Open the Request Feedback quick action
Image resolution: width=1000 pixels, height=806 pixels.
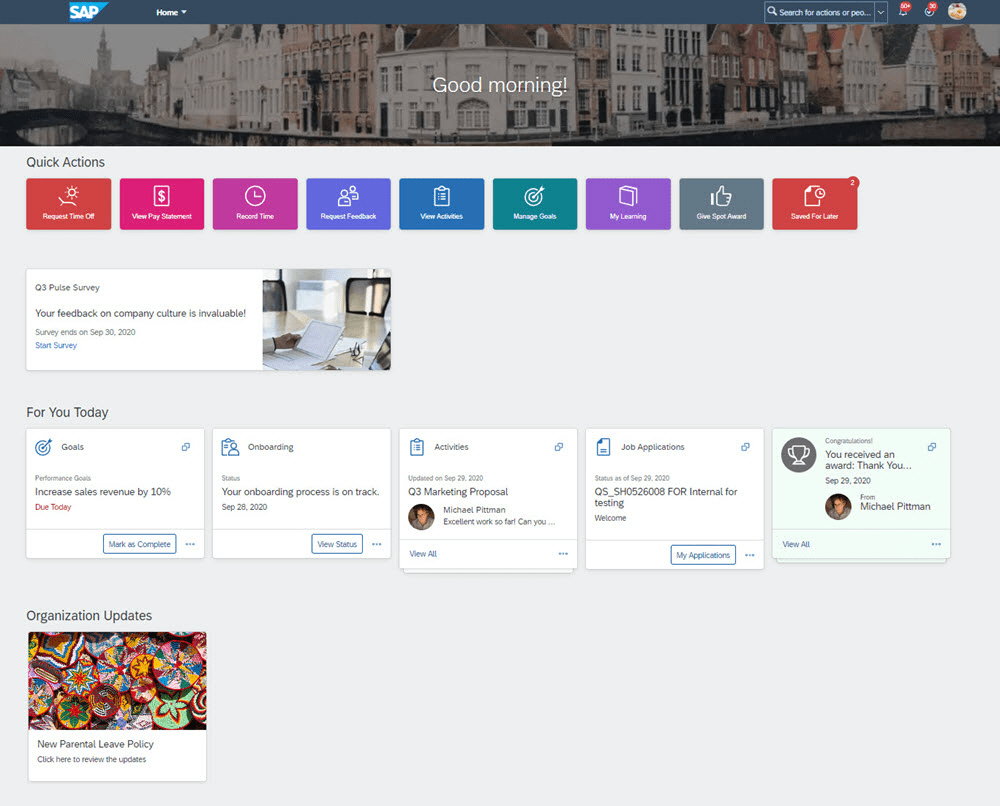[348, 203]
